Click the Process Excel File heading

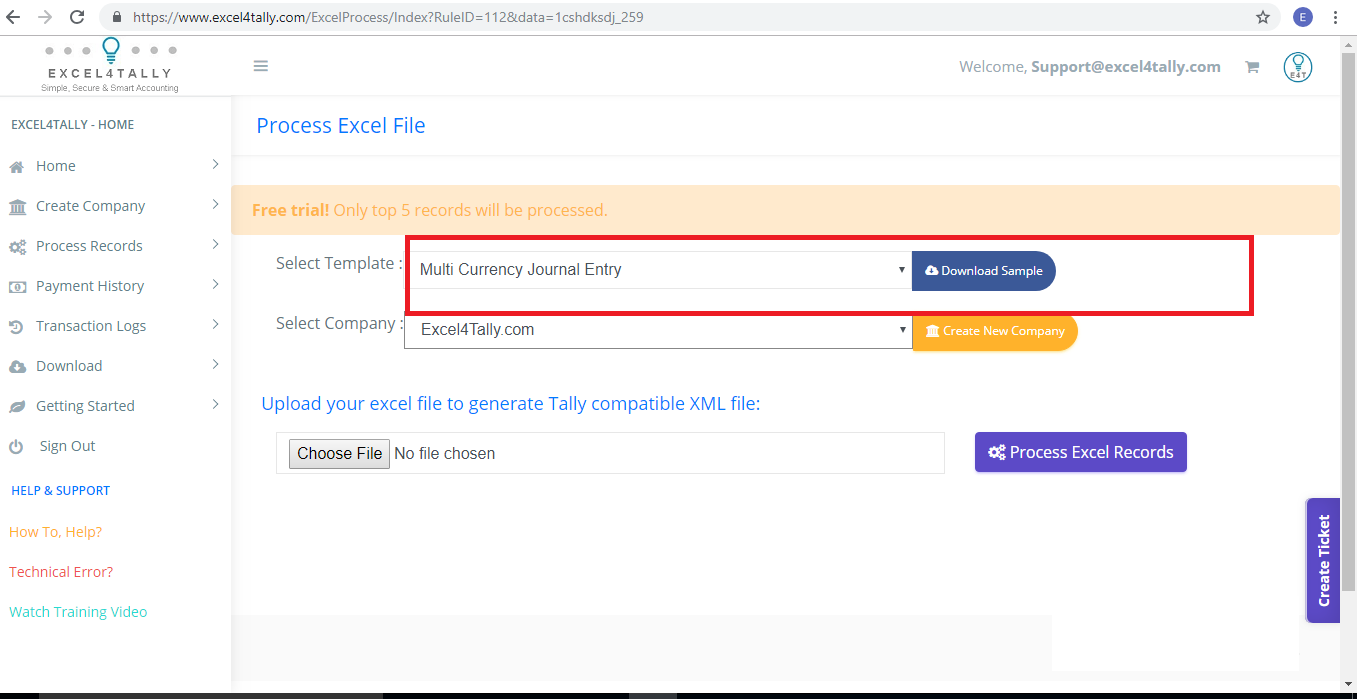tap(341, 126)
